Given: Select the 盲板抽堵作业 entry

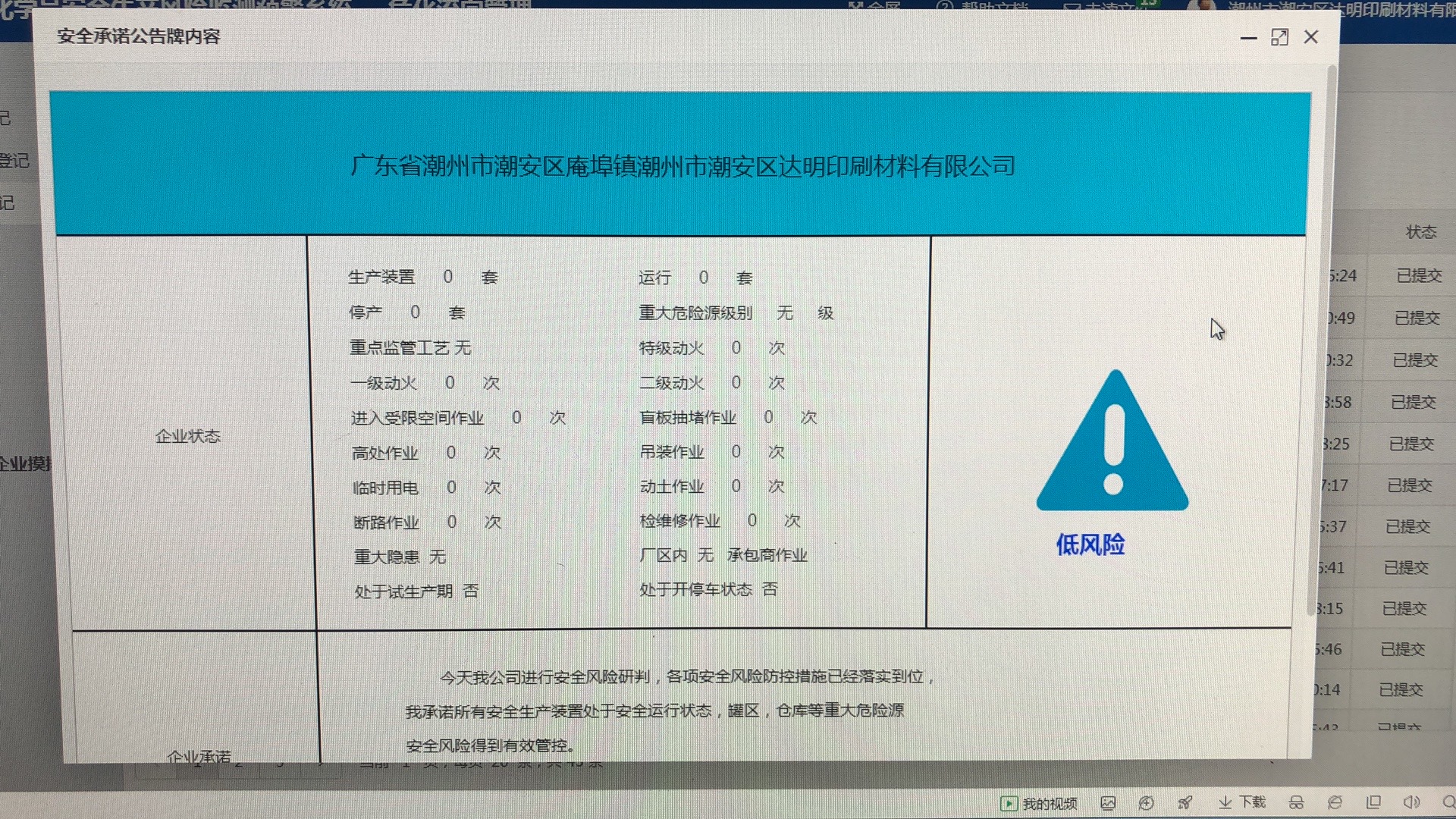Looking at the screenshot, I should point(728,417).
